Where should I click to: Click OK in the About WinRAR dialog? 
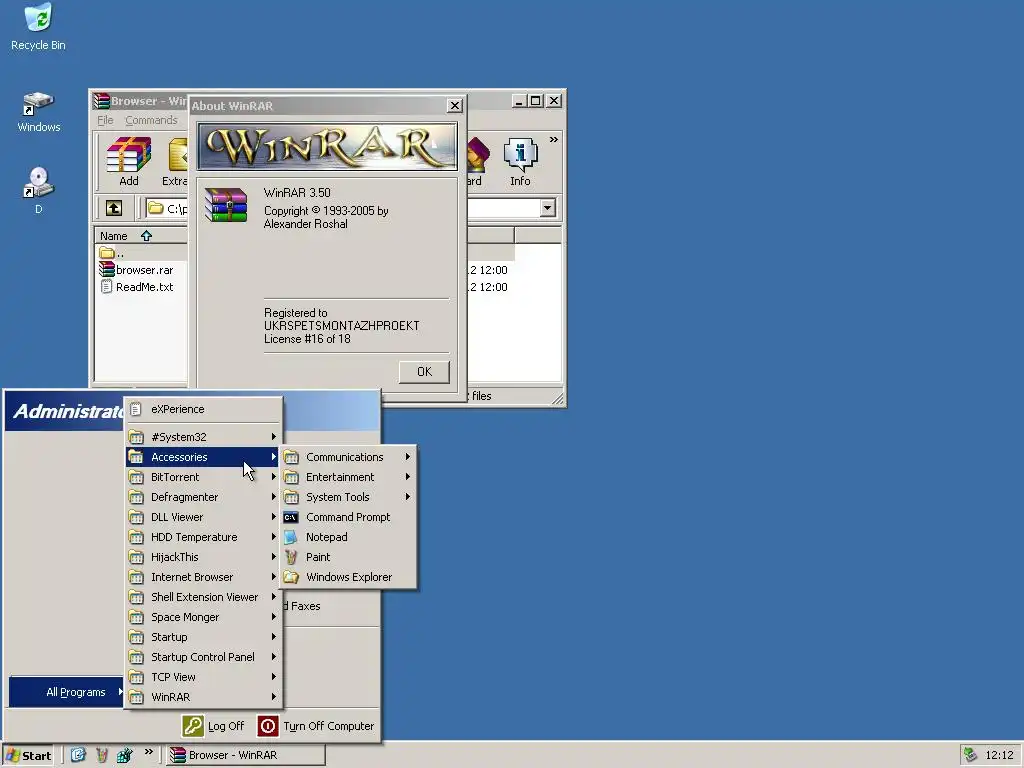click(424, 372)
